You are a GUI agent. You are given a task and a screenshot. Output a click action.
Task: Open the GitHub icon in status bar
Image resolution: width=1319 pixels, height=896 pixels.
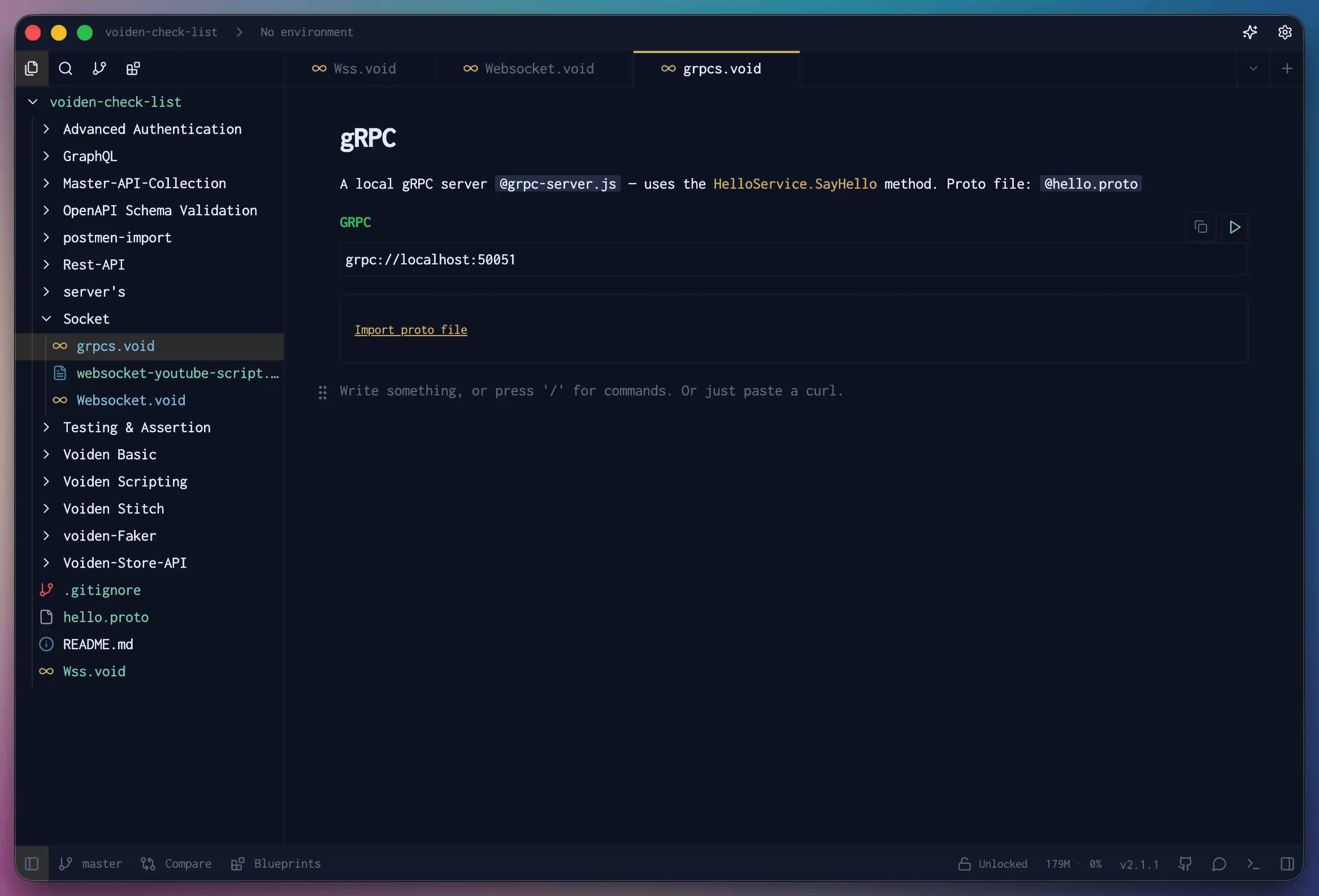click(x=1185, y=863)
